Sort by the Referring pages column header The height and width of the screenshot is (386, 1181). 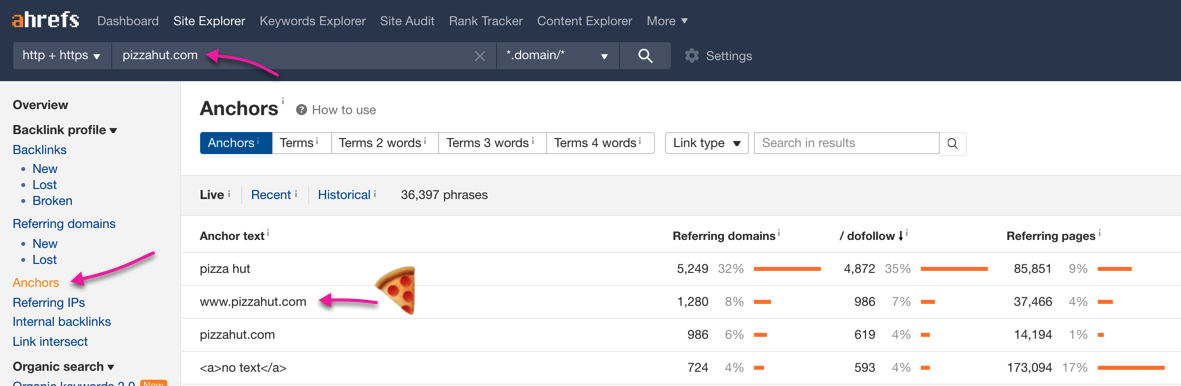[1051, 236]
